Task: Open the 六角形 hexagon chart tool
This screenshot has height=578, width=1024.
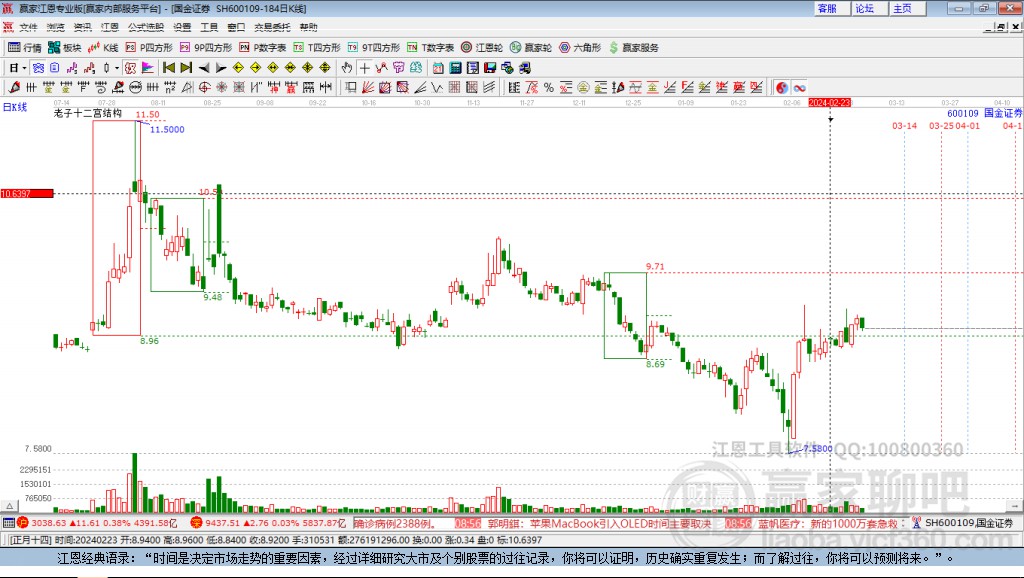Action: point(580,48)
